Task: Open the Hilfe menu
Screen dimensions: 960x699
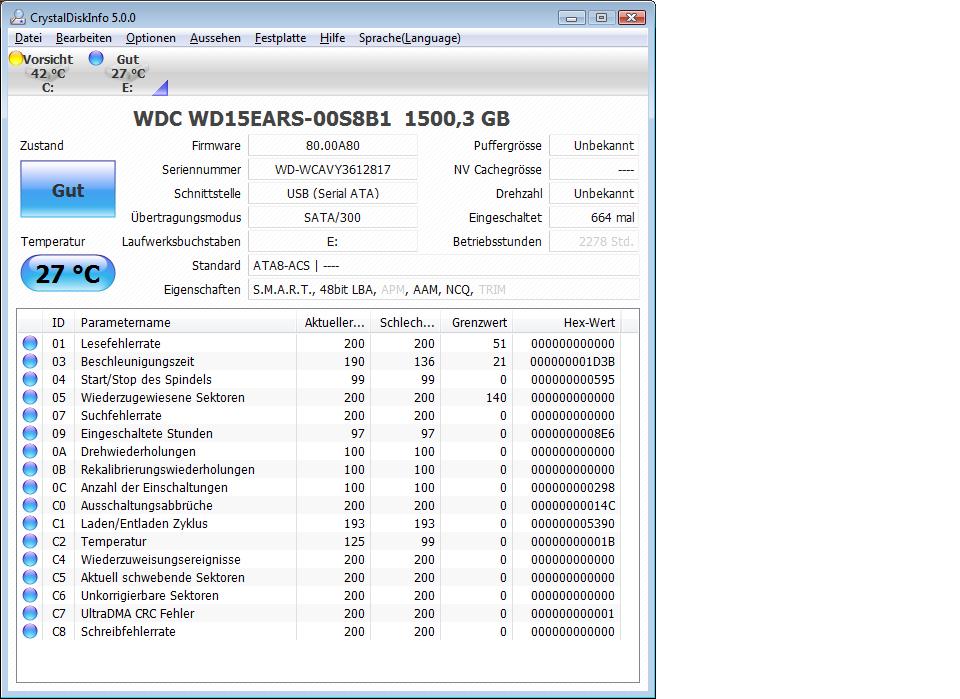Action: (332, 38)
